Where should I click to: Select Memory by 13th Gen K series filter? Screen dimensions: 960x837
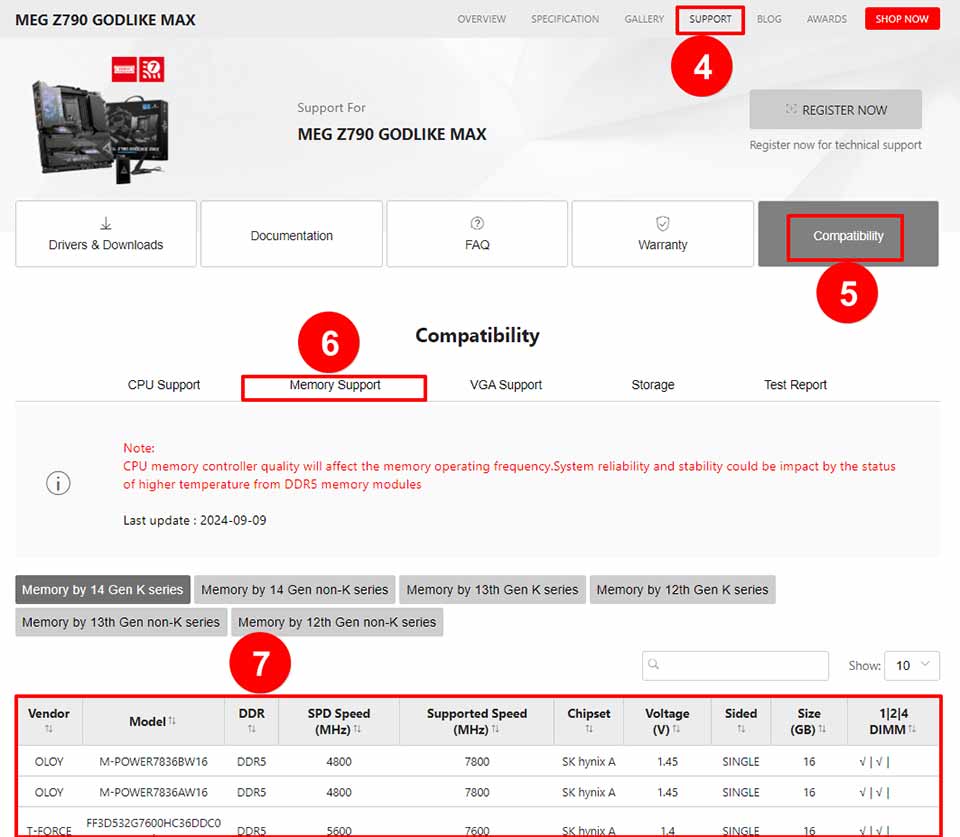tap(492, 590)
